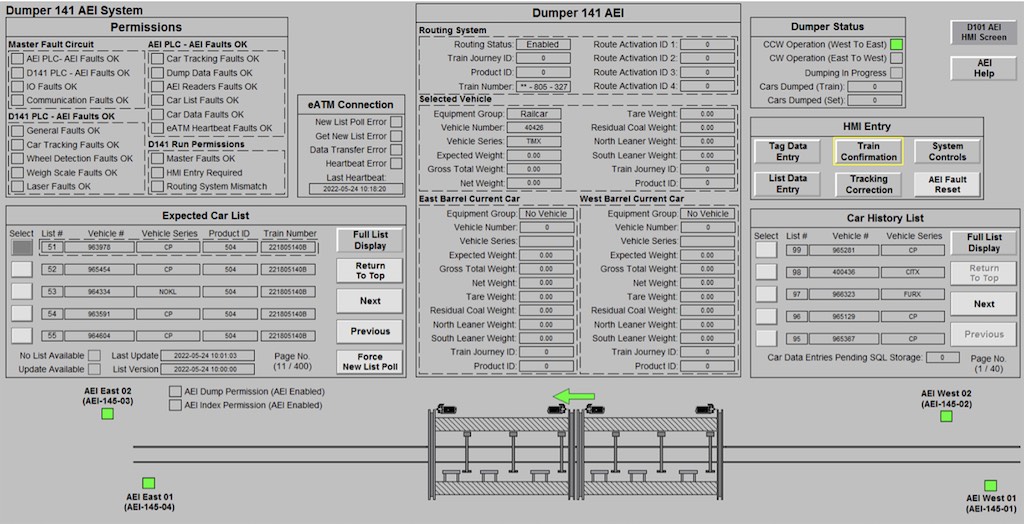
Task: Click vehicle number 963978 in Expected Car List
Action: (99, 248)
